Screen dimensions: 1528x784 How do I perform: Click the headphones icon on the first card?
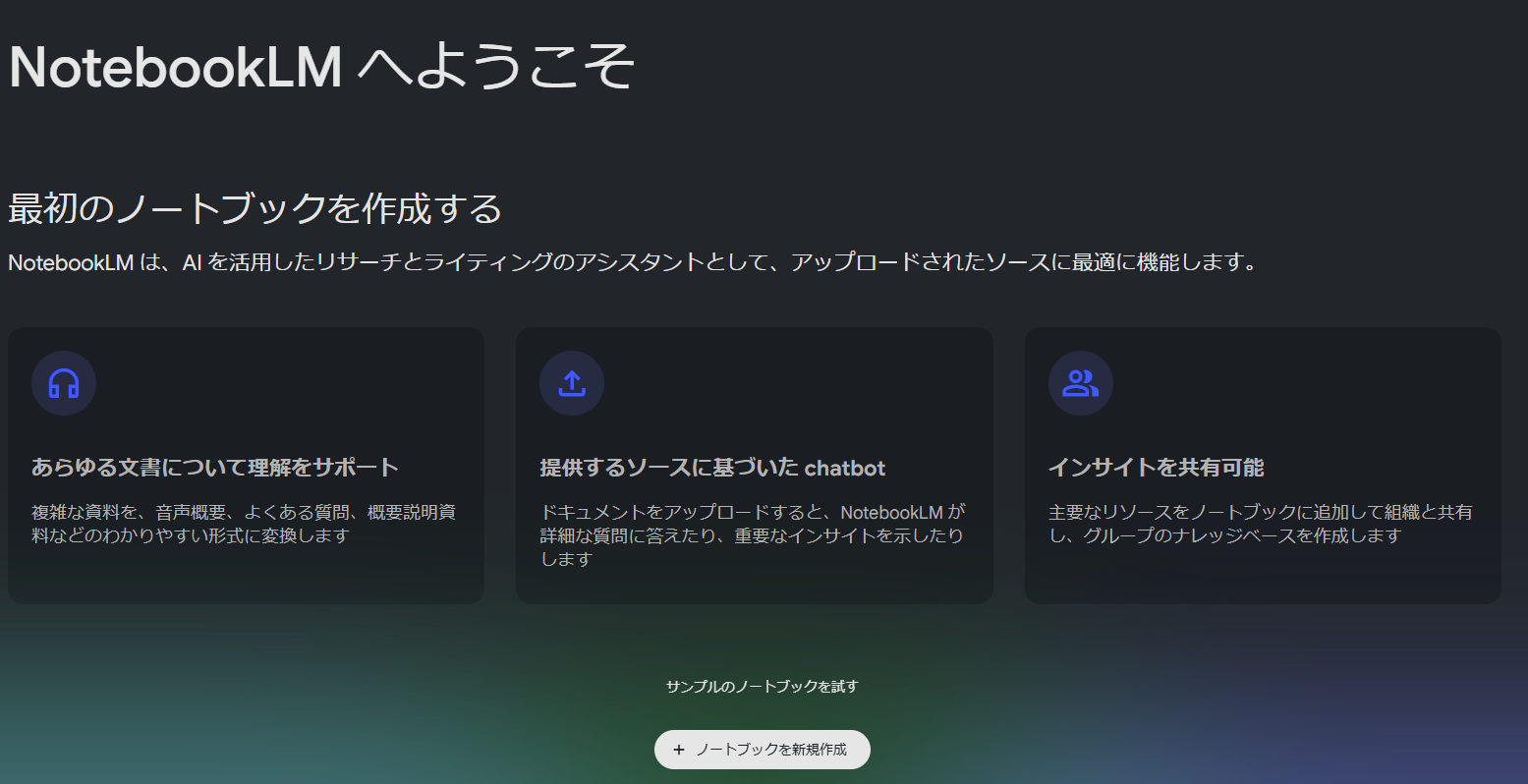[x=63, y=383]
